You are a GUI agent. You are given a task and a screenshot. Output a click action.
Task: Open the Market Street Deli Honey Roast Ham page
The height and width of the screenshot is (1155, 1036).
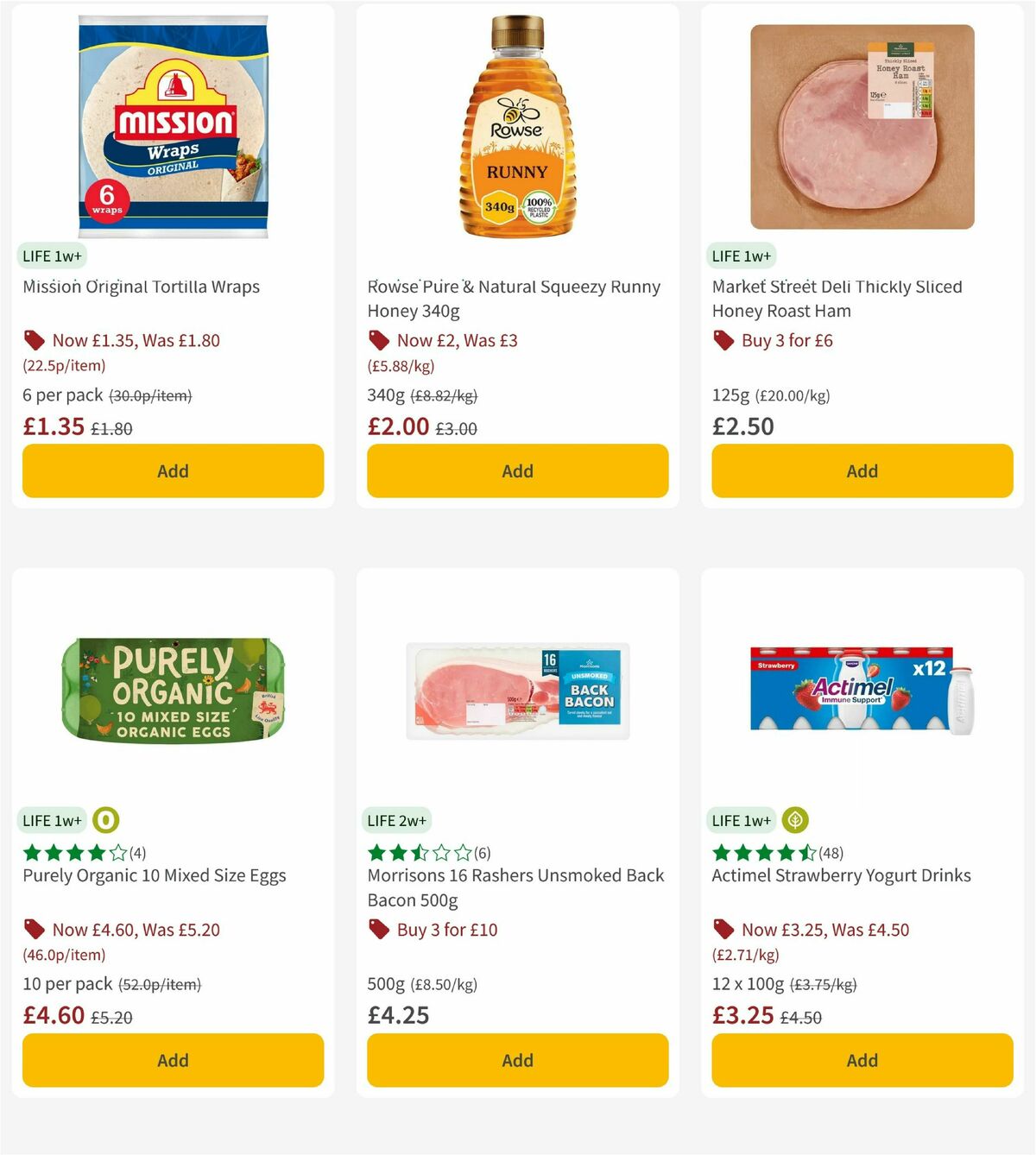point(837,299)
